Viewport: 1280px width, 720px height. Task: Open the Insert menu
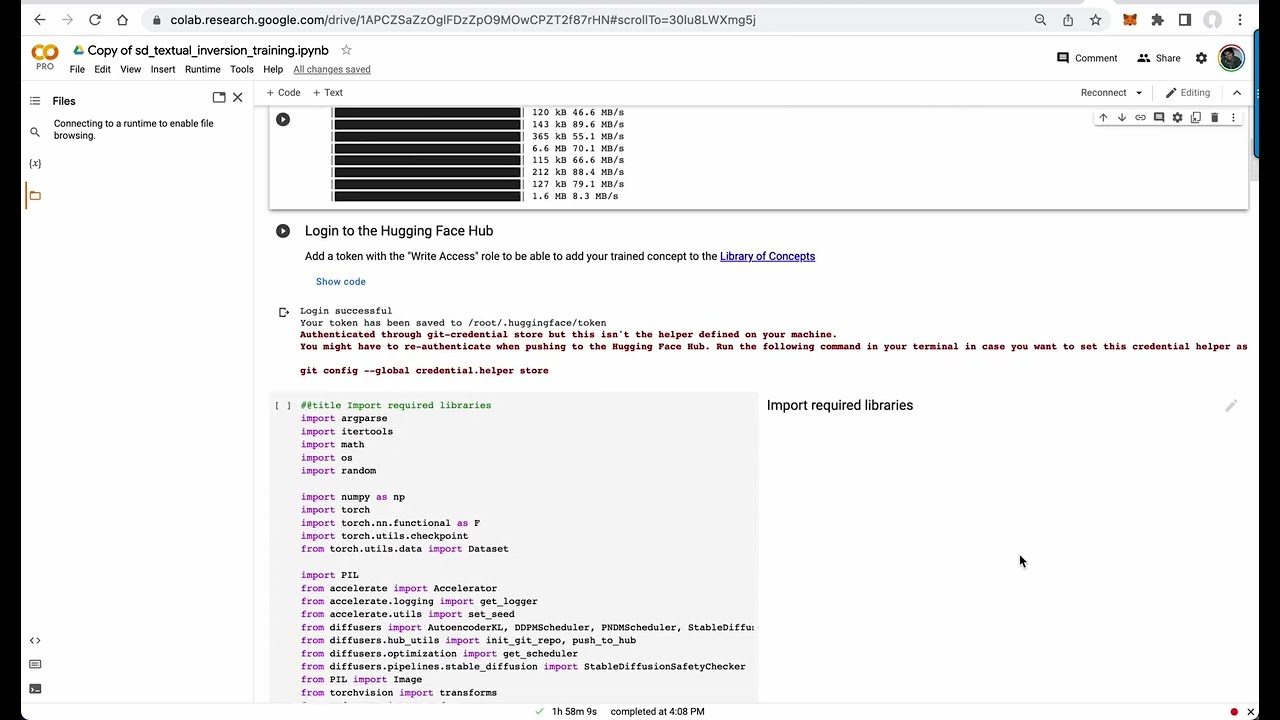163,69
